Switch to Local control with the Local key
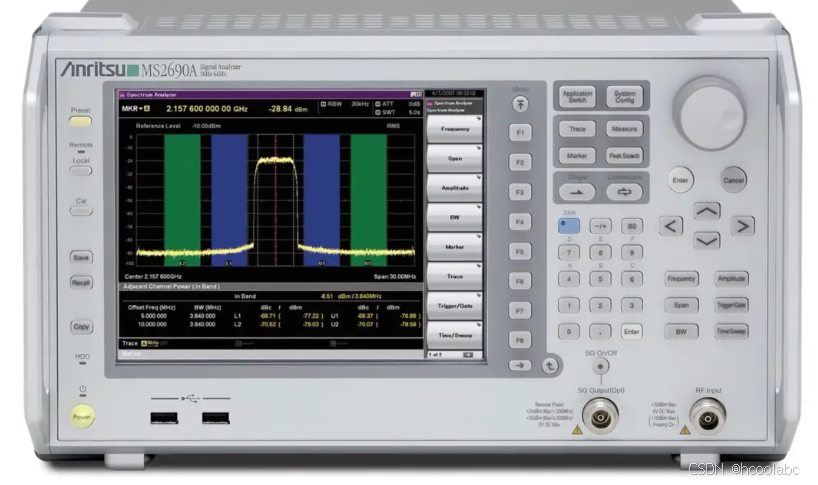 tap(81, 171)
